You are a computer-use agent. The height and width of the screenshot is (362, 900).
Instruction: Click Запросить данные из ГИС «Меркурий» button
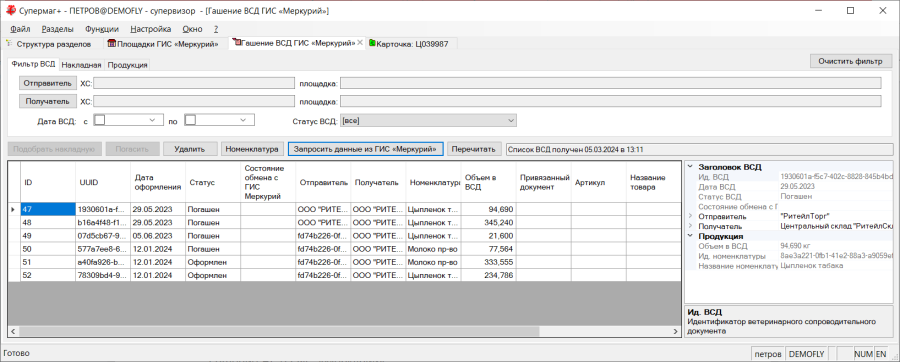(x=366, y=149)
